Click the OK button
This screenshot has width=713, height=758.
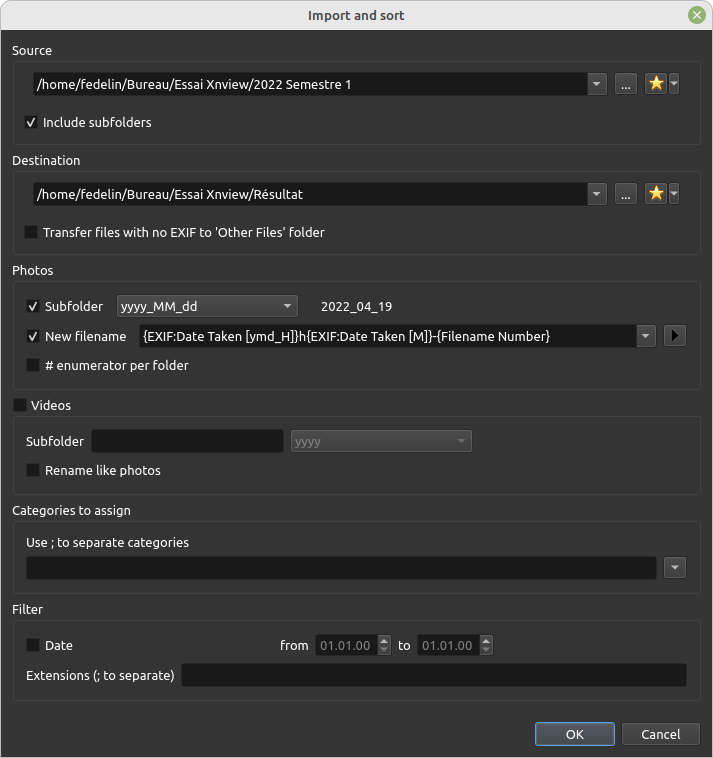click(574, 734)
